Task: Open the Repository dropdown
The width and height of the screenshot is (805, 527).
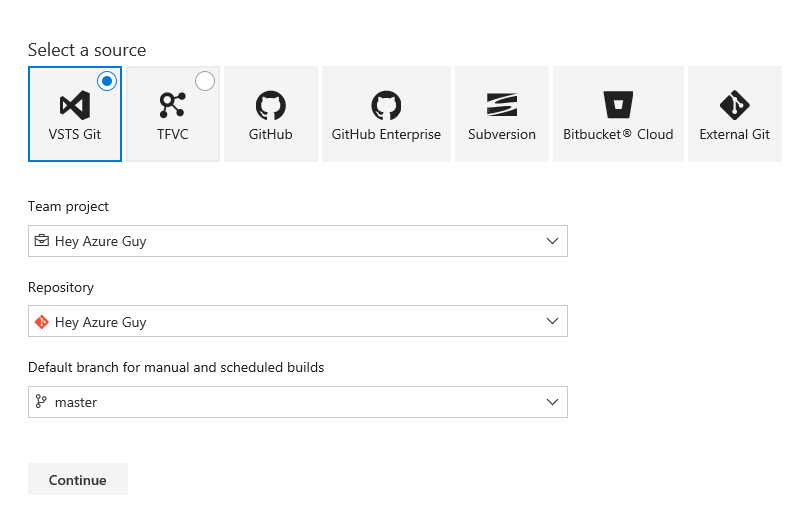Action: [x=298, y=321]
